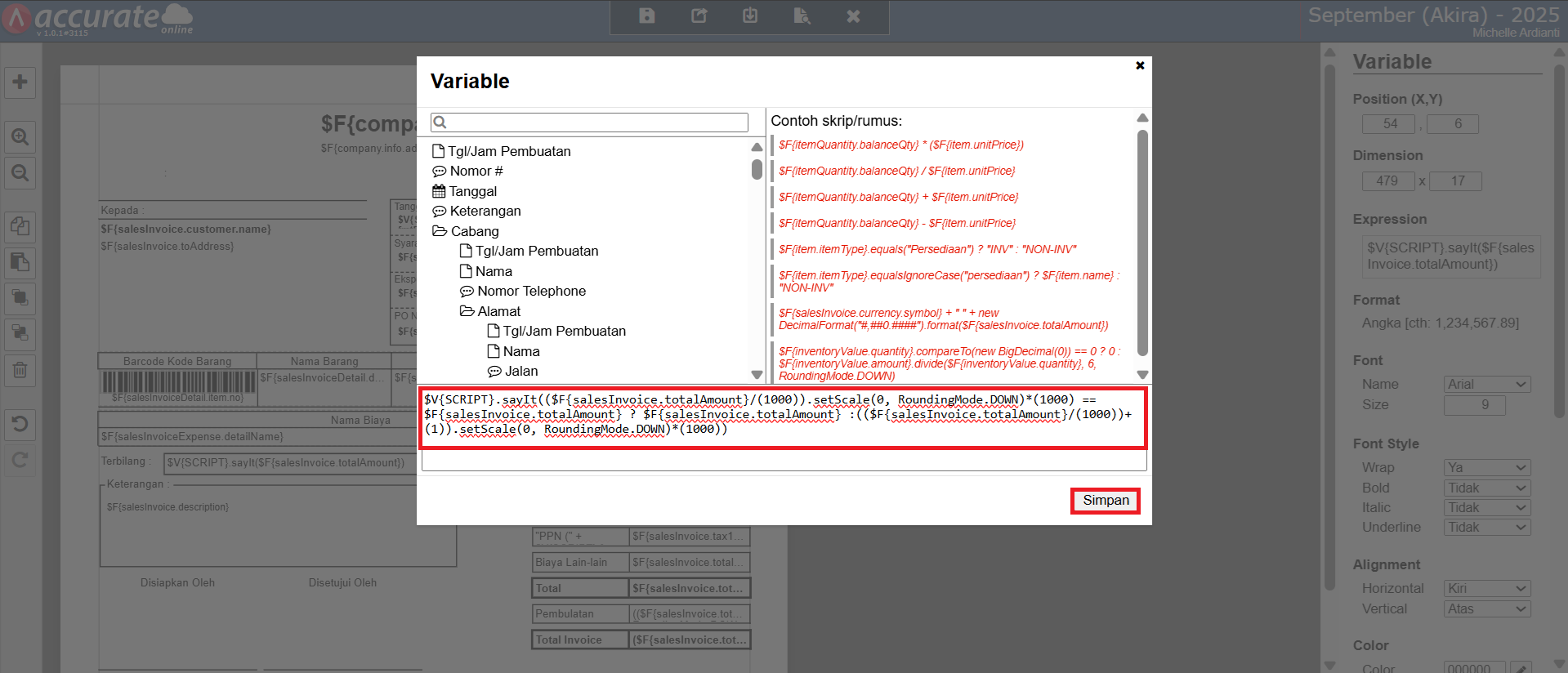This screenshot has height=673, width=1568.
Task: Click the zoom out magnifier icon
Action: click(20, 173)
